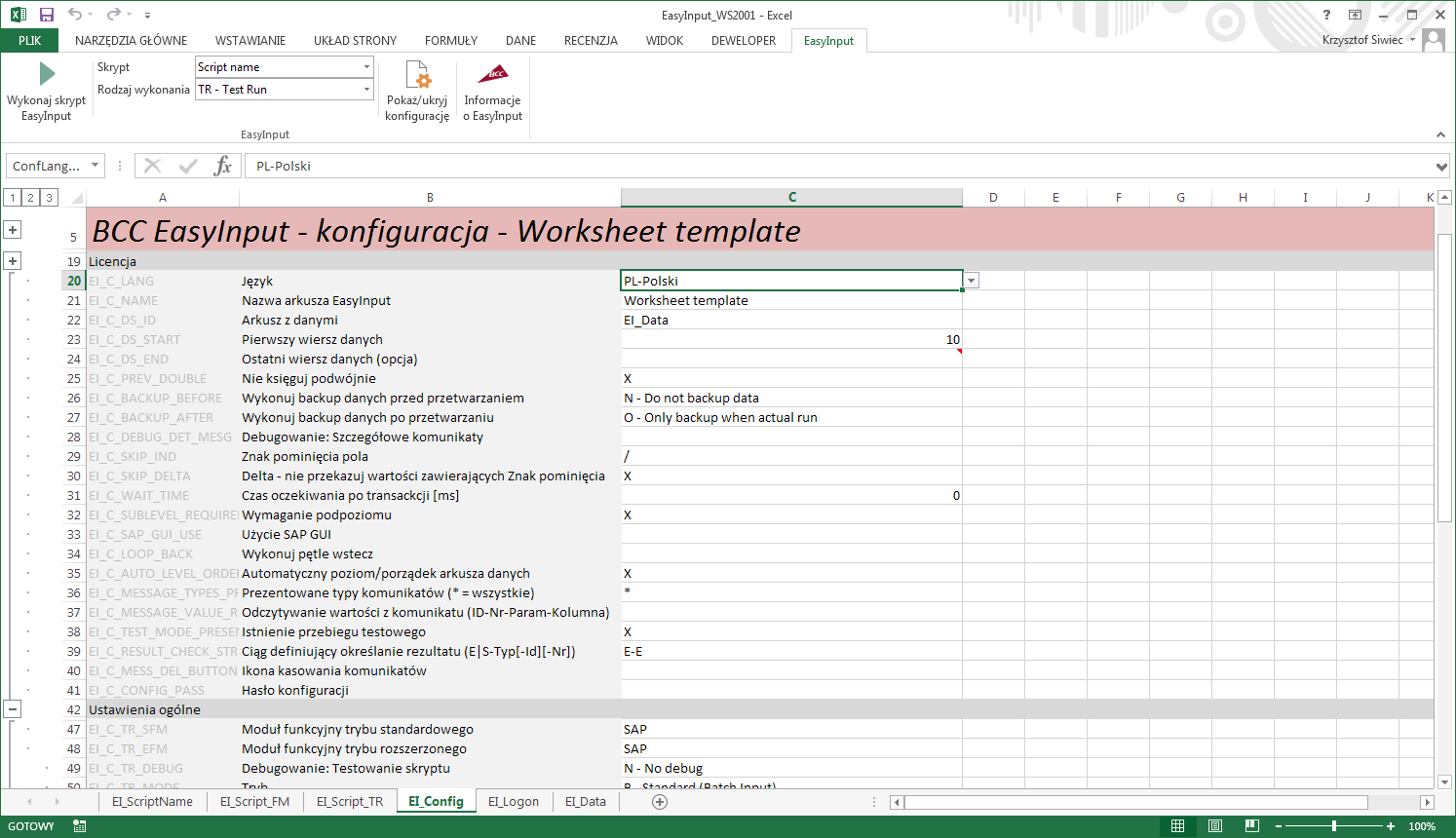
Task: Select all cells corner button
Action: (x=74, y=198)
